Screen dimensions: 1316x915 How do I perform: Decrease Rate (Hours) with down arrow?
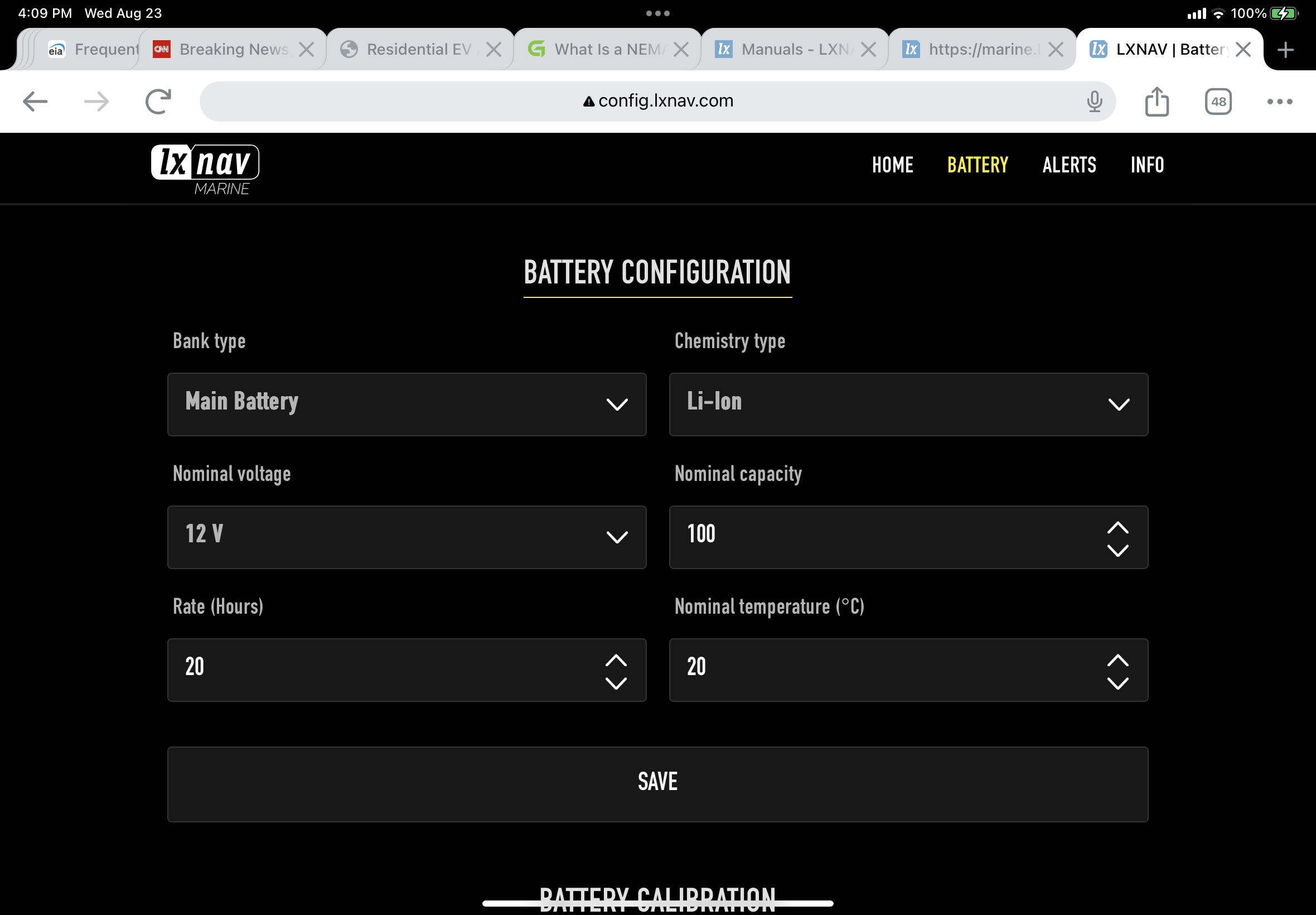tap(616, 683)
